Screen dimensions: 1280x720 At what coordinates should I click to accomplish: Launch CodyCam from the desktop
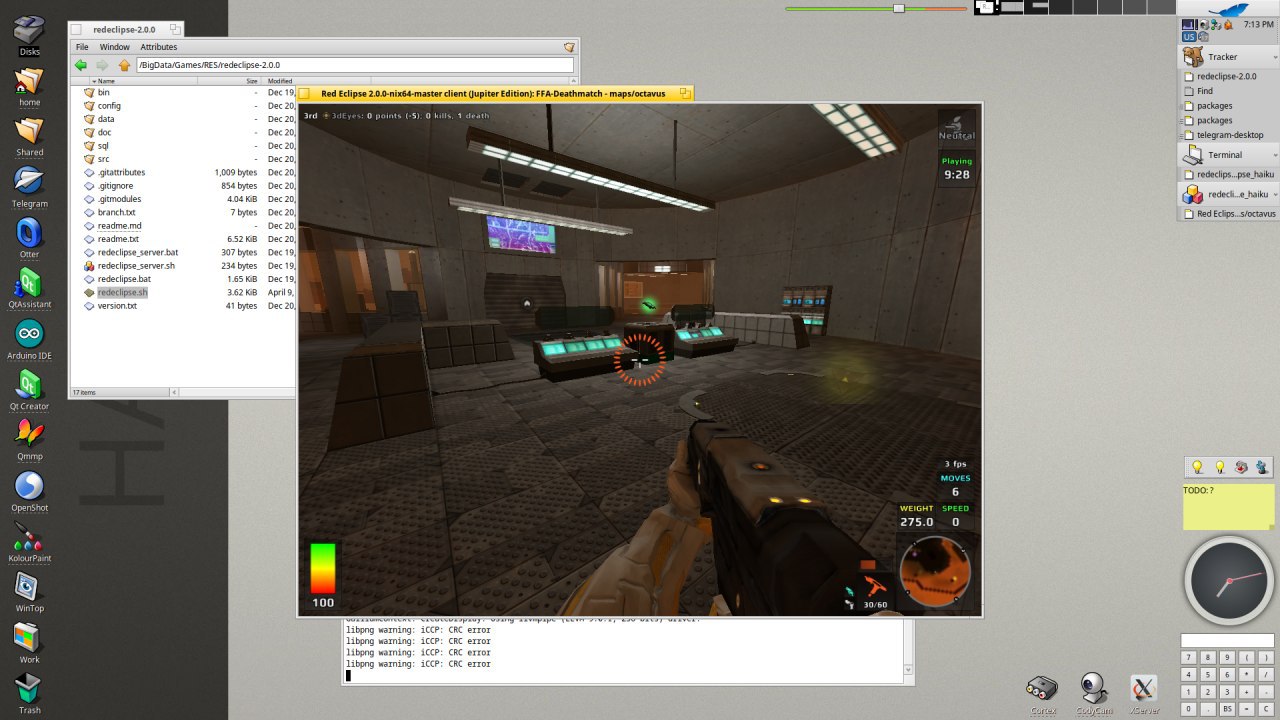(x=1094, y=691)
